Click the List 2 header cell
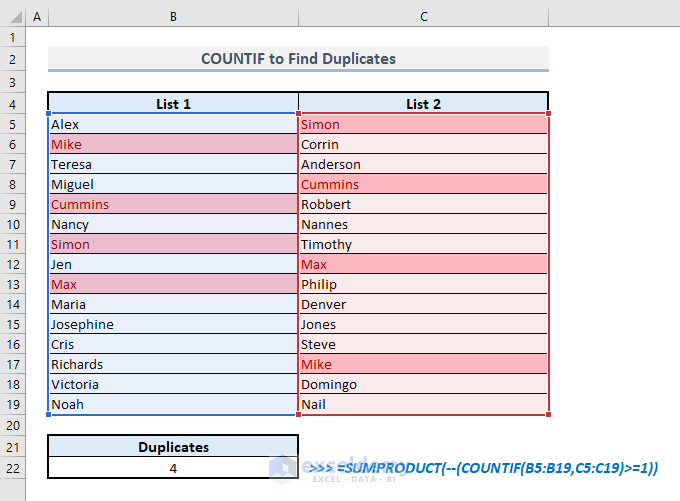Image resolution: width=680 pixels, height=501 pixels. point(423,104)
